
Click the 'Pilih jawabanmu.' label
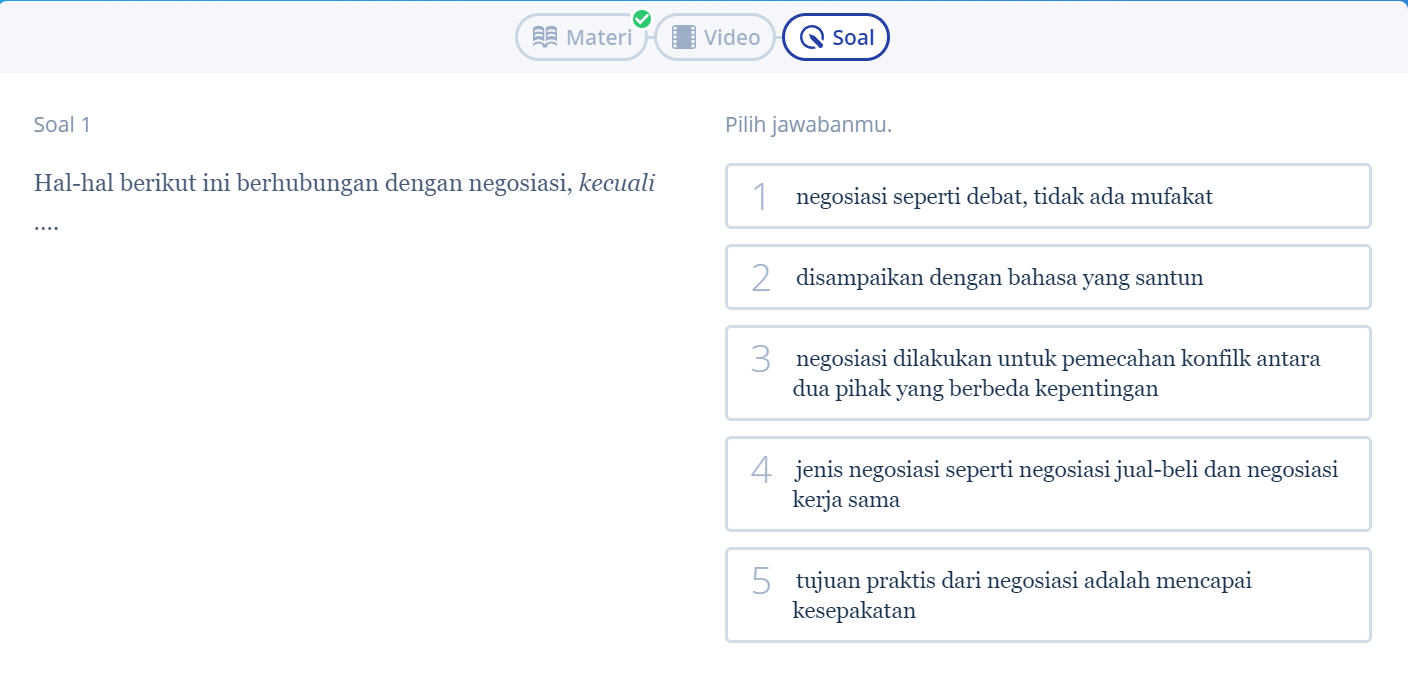tap(809, 126)
